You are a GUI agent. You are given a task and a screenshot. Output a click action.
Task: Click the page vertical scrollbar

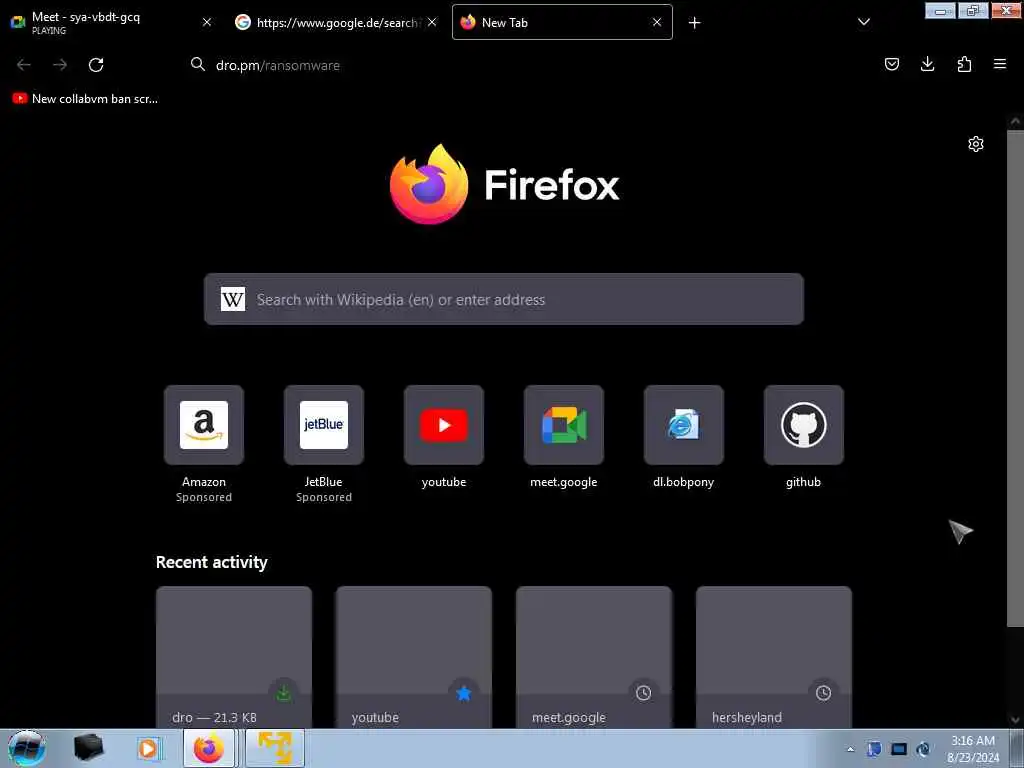pyautogui.click(x=1015, y=379)
